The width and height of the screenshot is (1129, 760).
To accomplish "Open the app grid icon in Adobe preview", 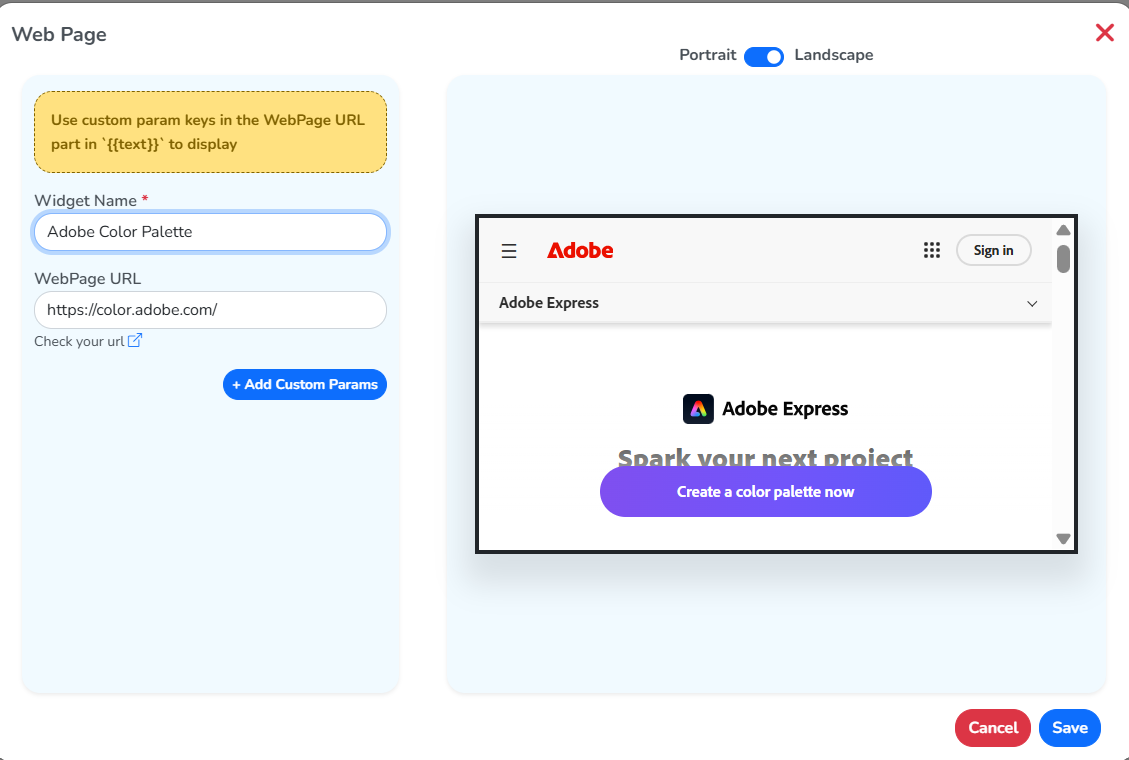I will click(932, 250).
